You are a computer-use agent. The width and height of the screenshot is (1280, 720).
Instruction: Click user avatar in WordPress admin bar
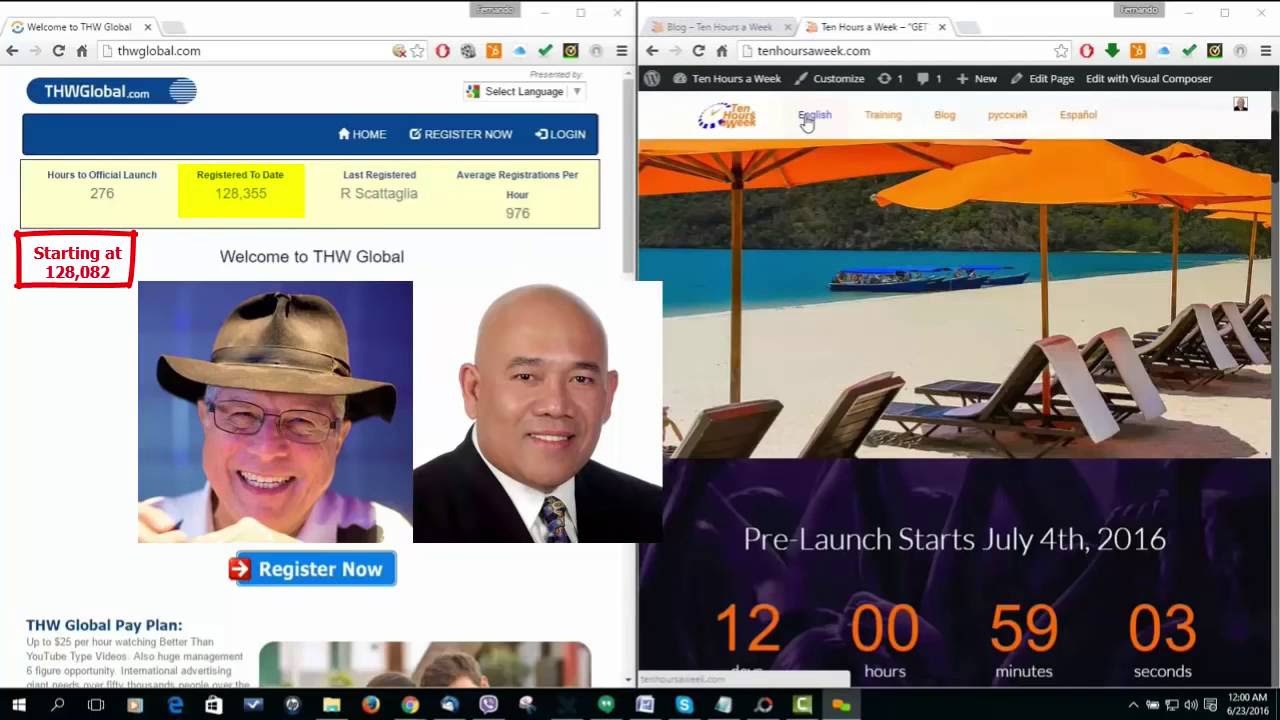pyautogui.click(x=1240, y=103)
